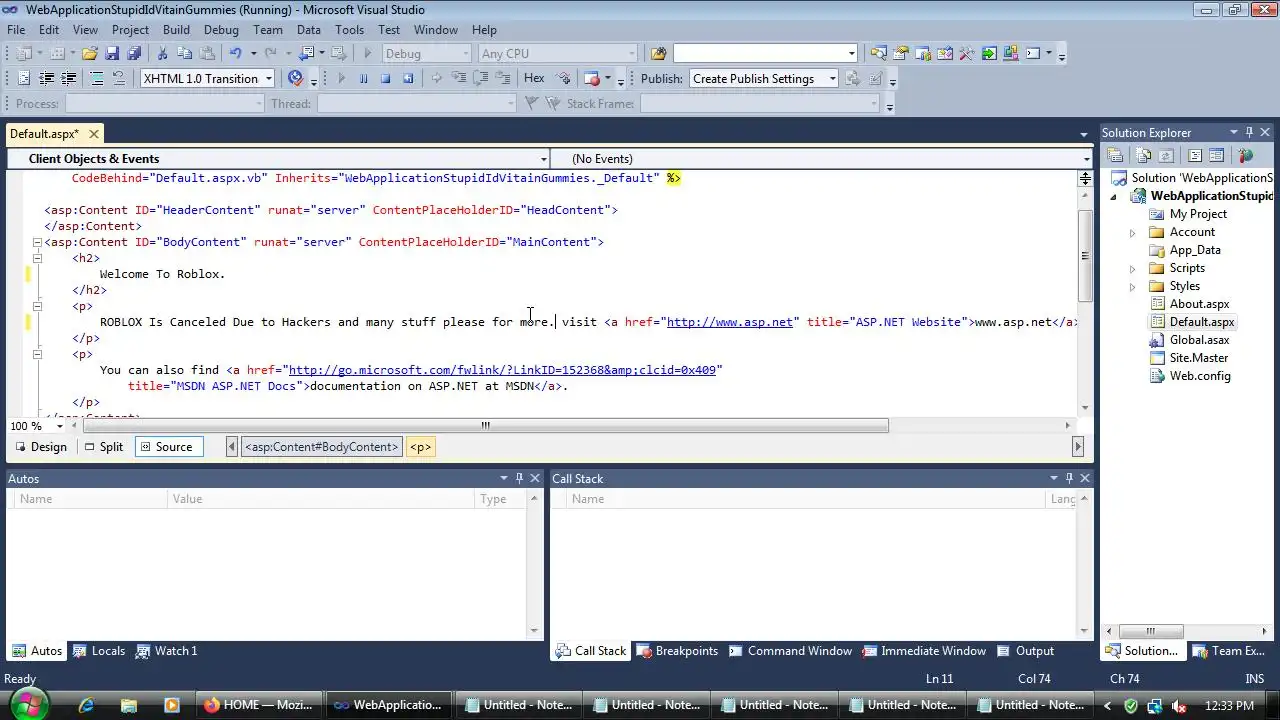This screenshot has width=1280, height=720.
Task: Open the Toolbox via the hammer and wrench icon
Action: click(x=966, y=53)
